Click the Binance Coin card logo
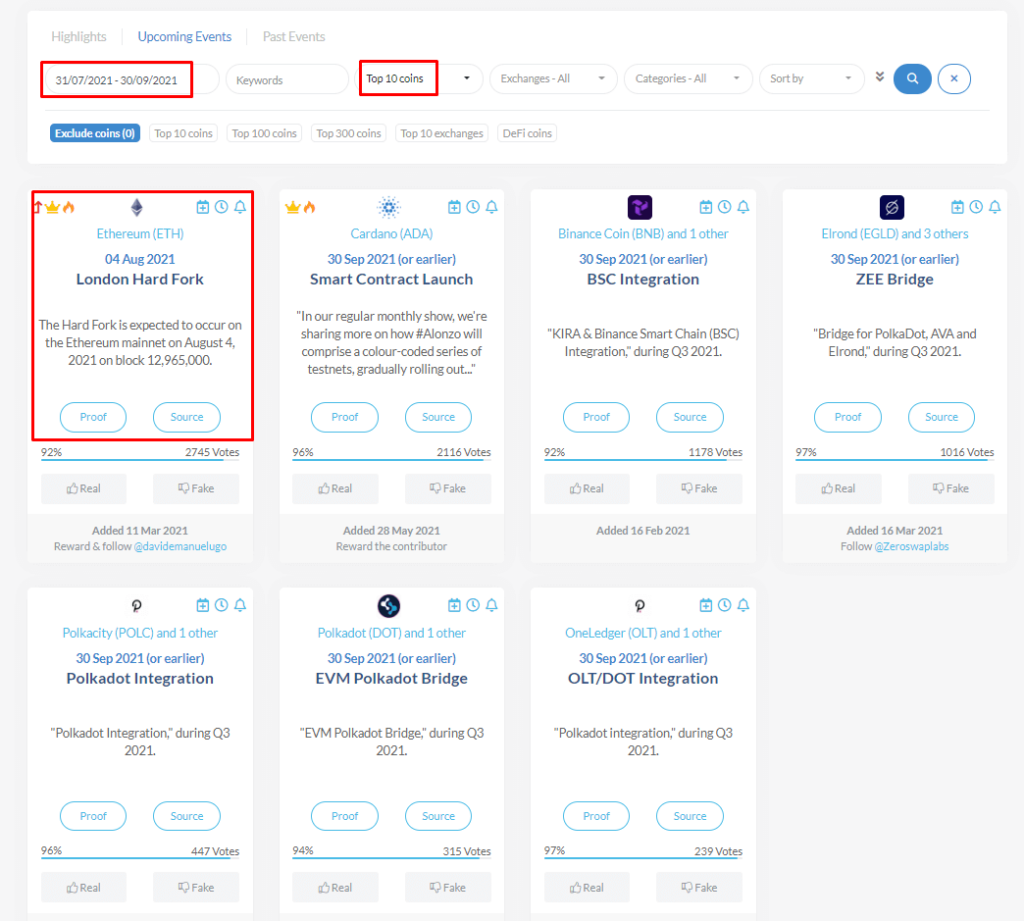 coord(640,207)
